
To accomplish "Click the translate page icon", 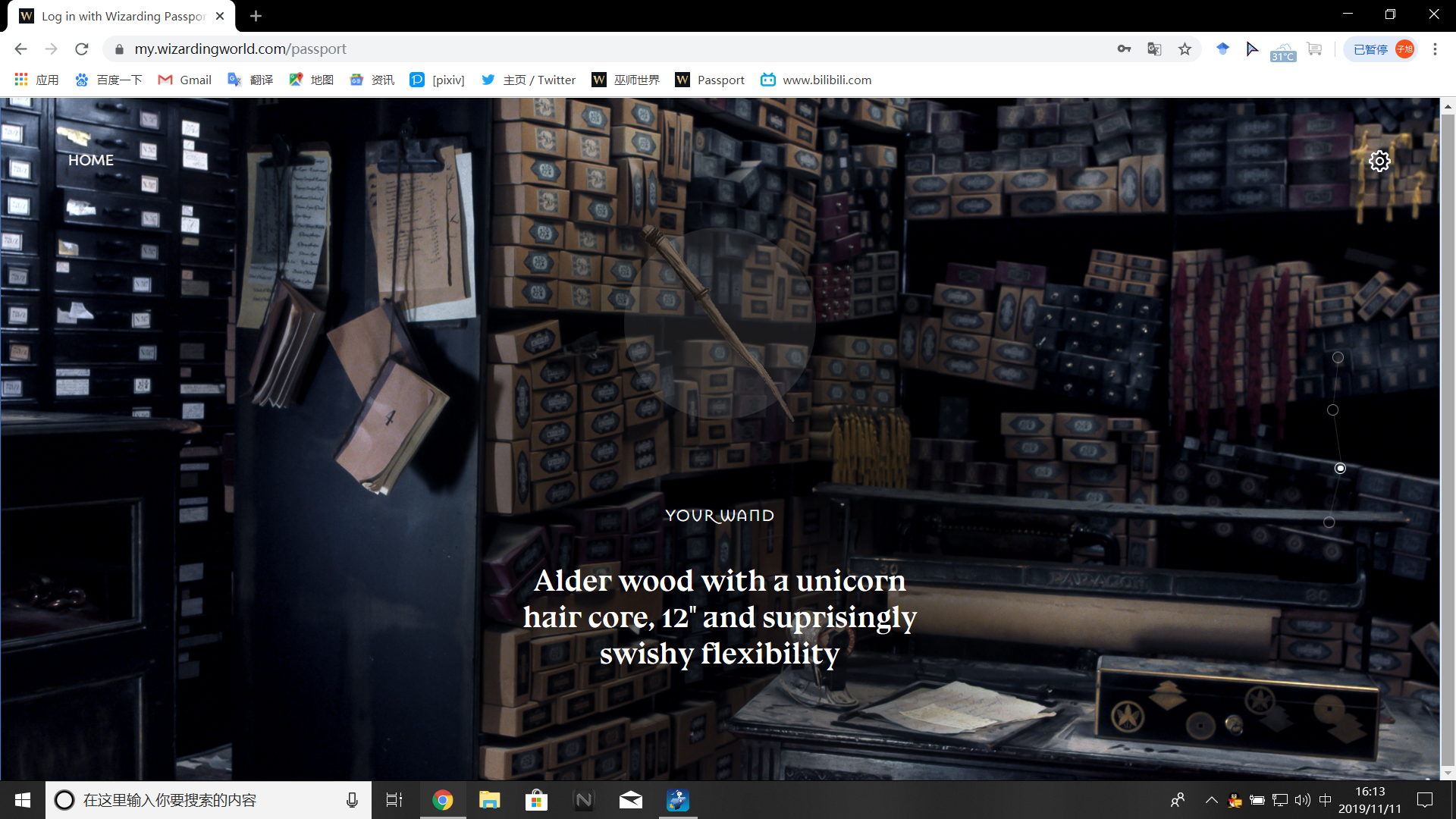I will pos(1154,49).
